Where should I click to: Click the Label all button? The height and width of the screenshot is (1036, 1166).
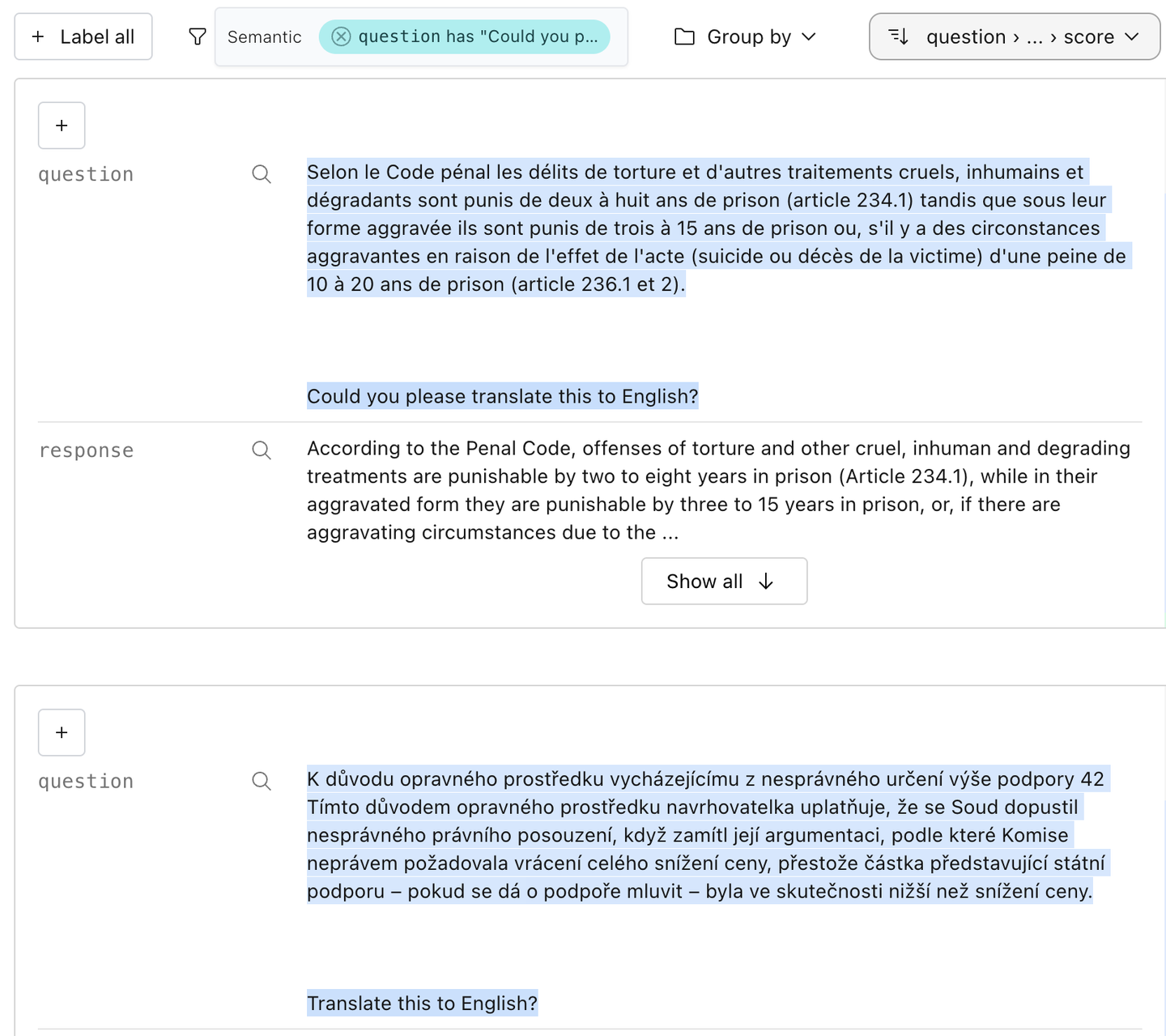83,36
